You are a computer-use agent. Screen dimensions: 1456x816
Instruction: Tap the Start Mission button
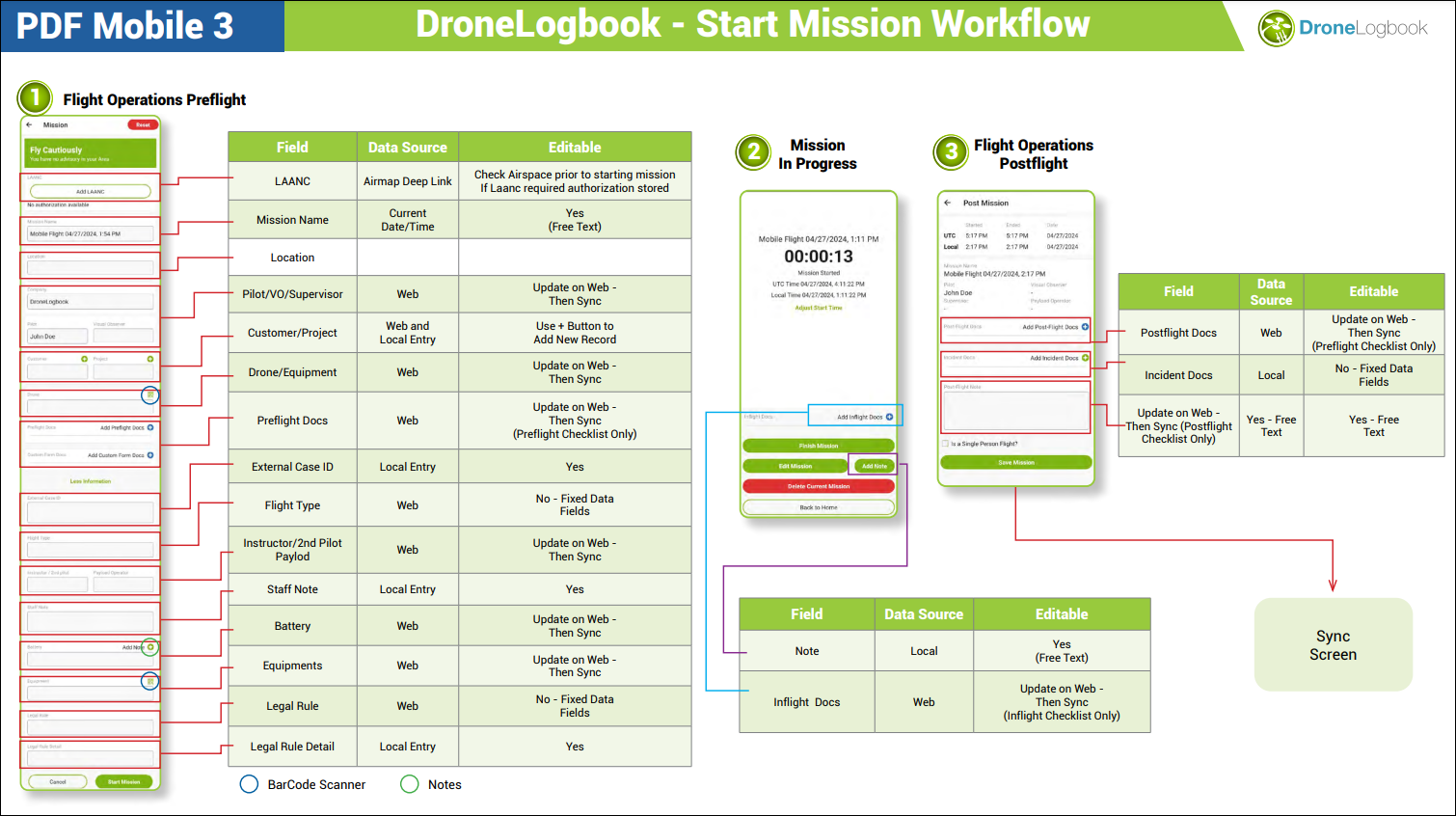pos(123,781)
